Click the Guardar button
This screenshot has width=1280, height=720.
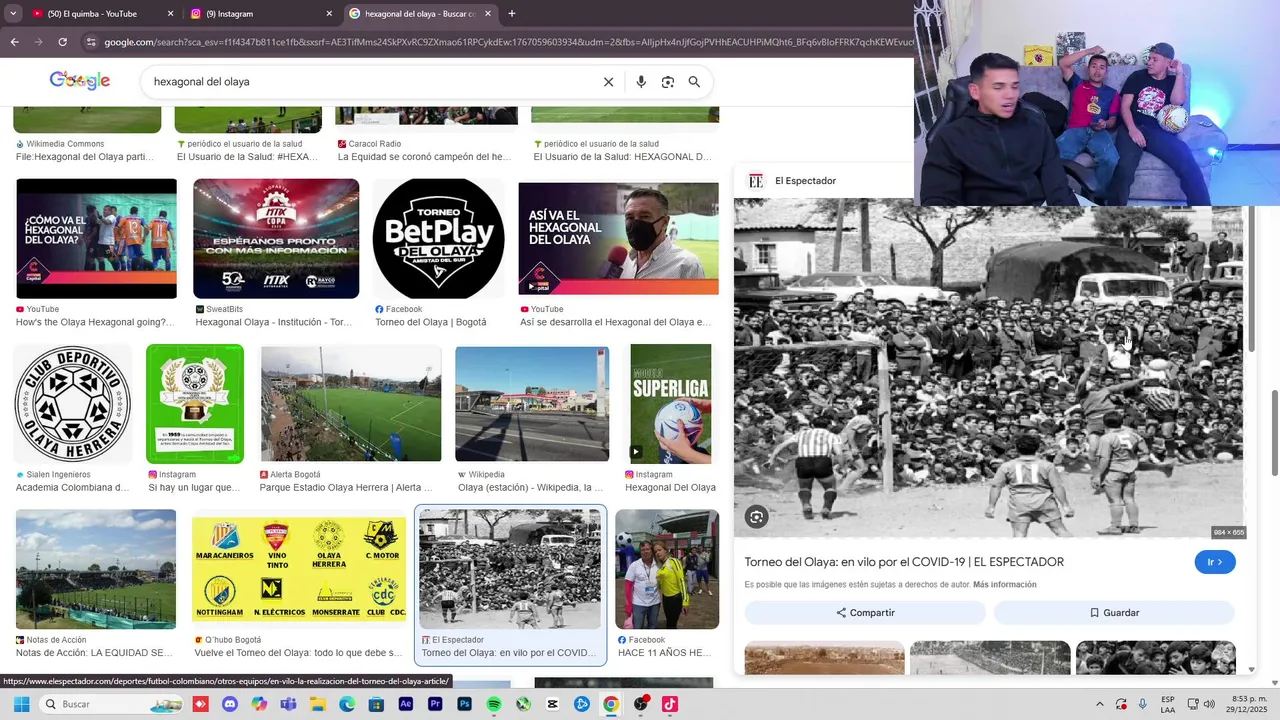click(x=1114, y=613)
